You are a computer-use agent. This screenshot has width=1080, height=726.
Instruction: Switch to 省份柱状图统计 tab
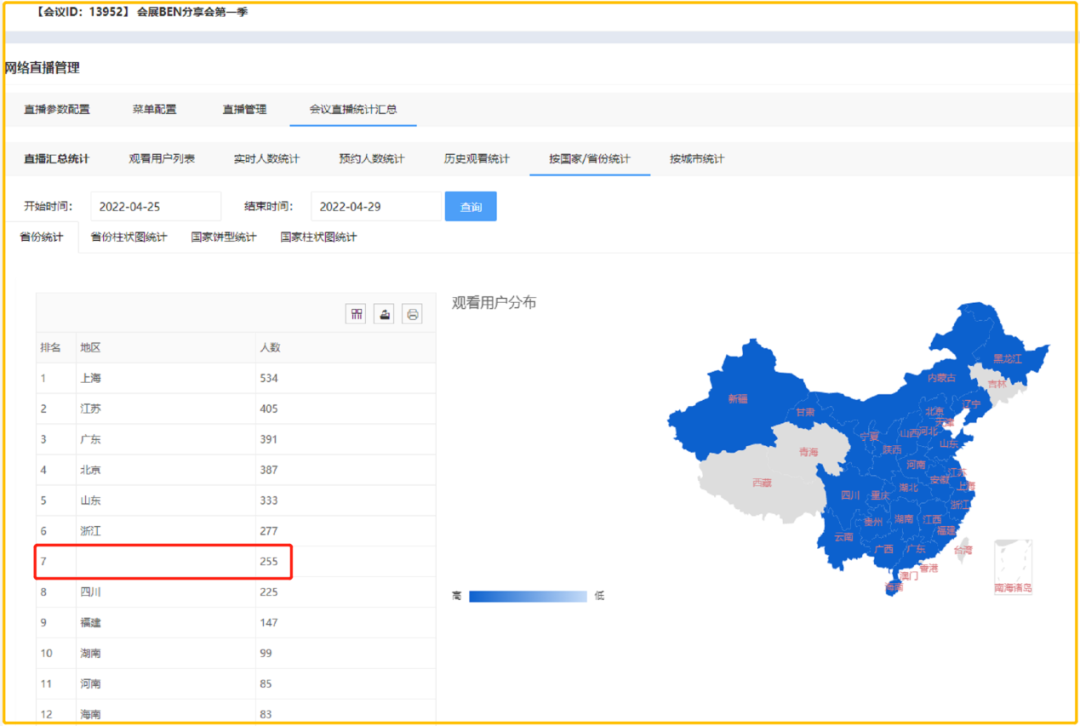[129, 237]
